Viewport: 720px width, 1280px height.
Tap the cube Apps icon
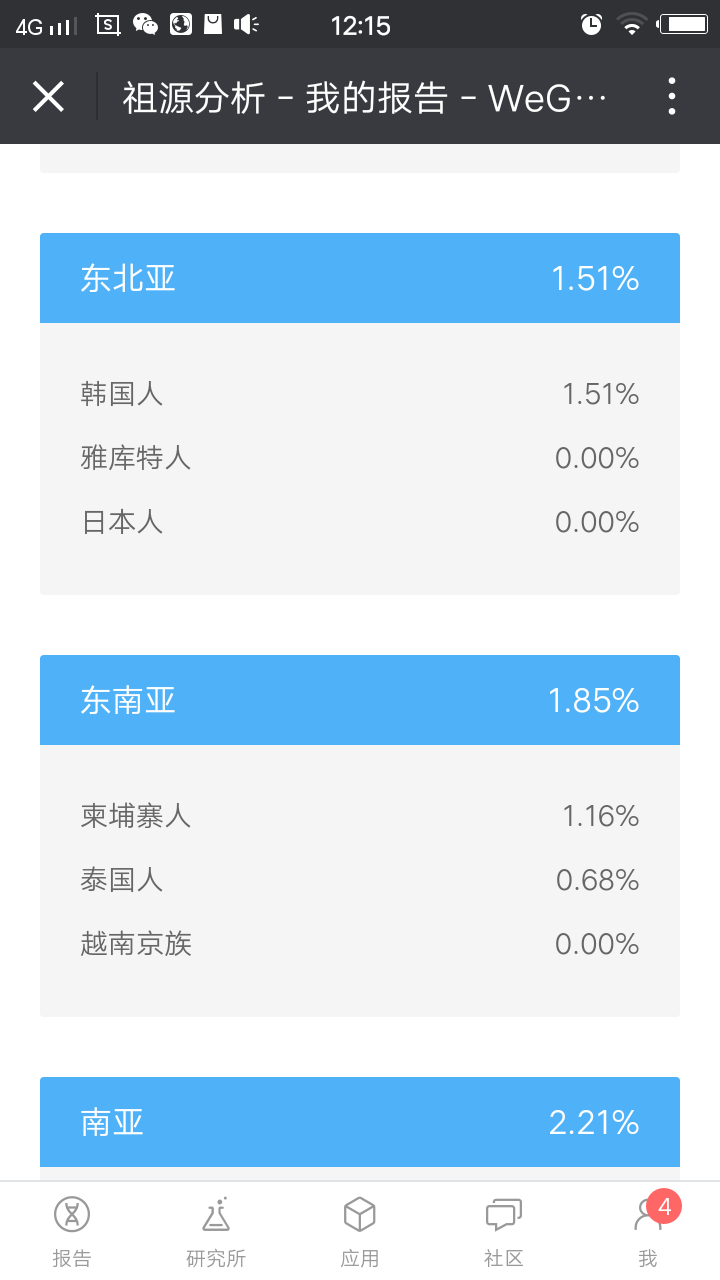(360, 1214)
